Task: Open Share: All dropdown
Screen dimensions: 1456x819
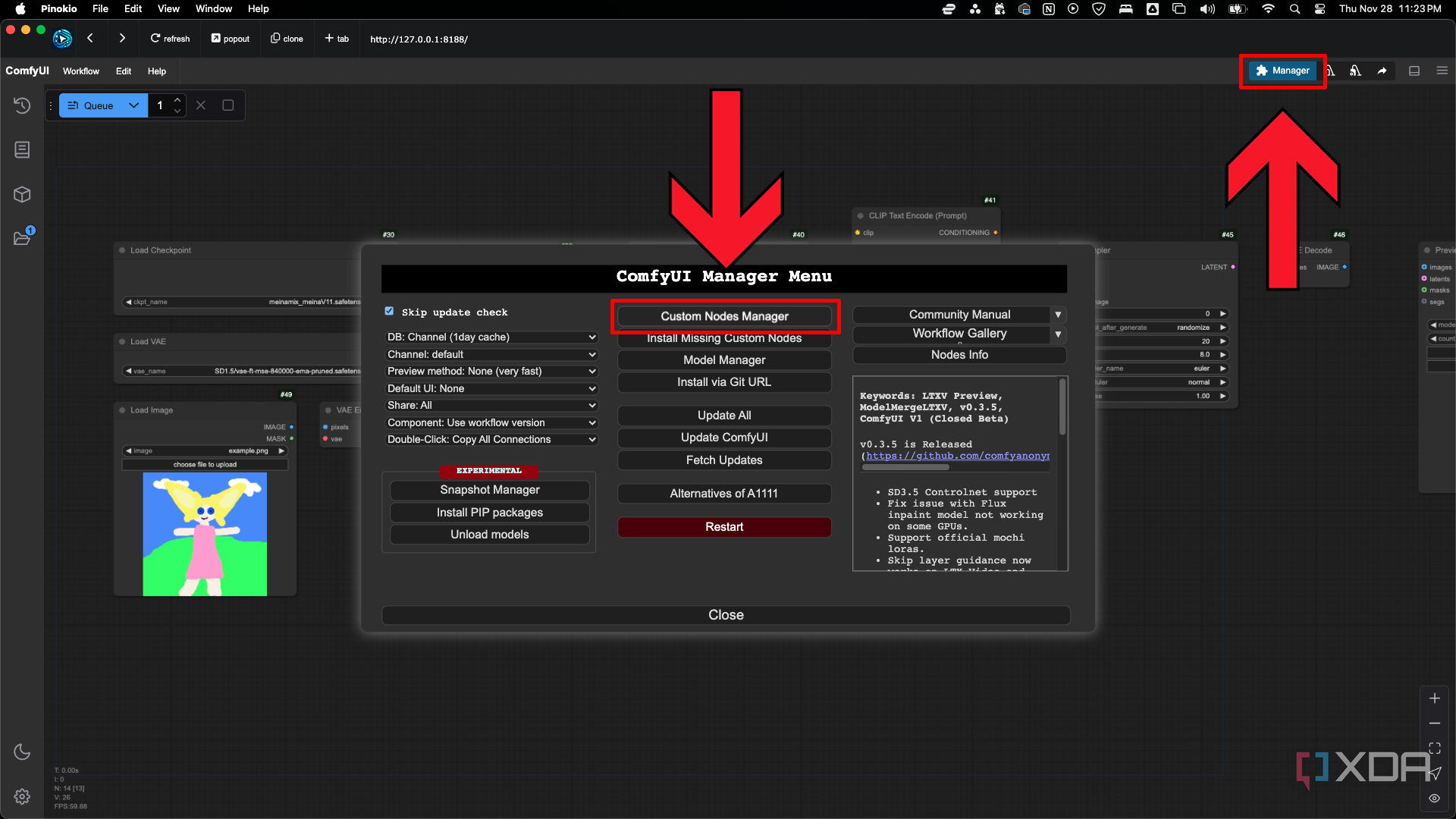Action: click(x=491, y=405)
